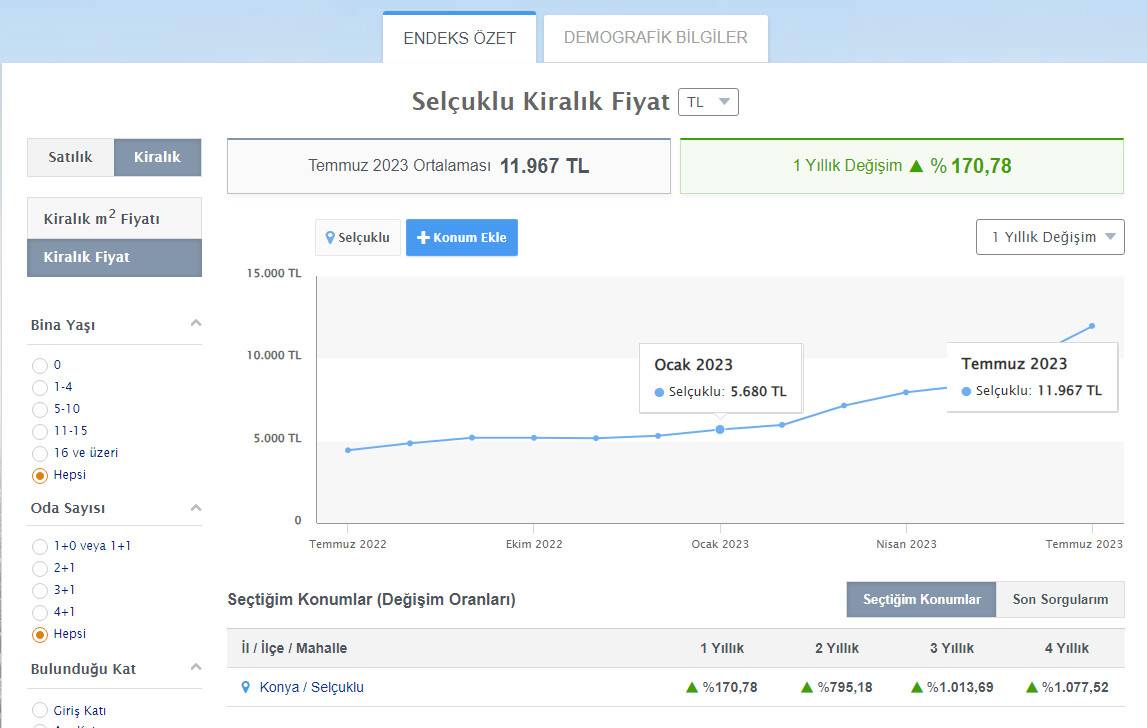Collapse the Oda Sayısı filter section

coord(196,507)
